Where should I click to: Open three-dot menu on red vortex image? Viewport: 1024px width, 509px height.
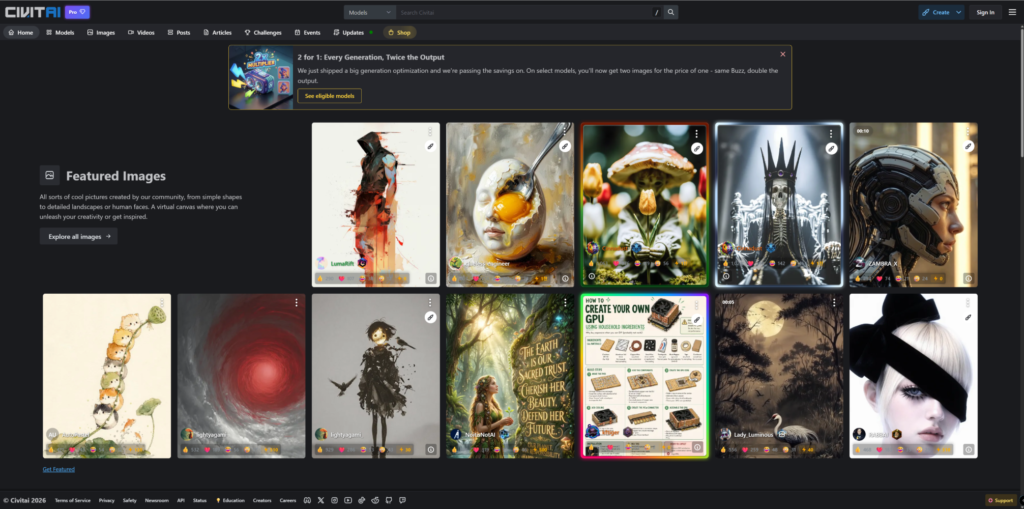pyautogui.click(x=296, y=303)
